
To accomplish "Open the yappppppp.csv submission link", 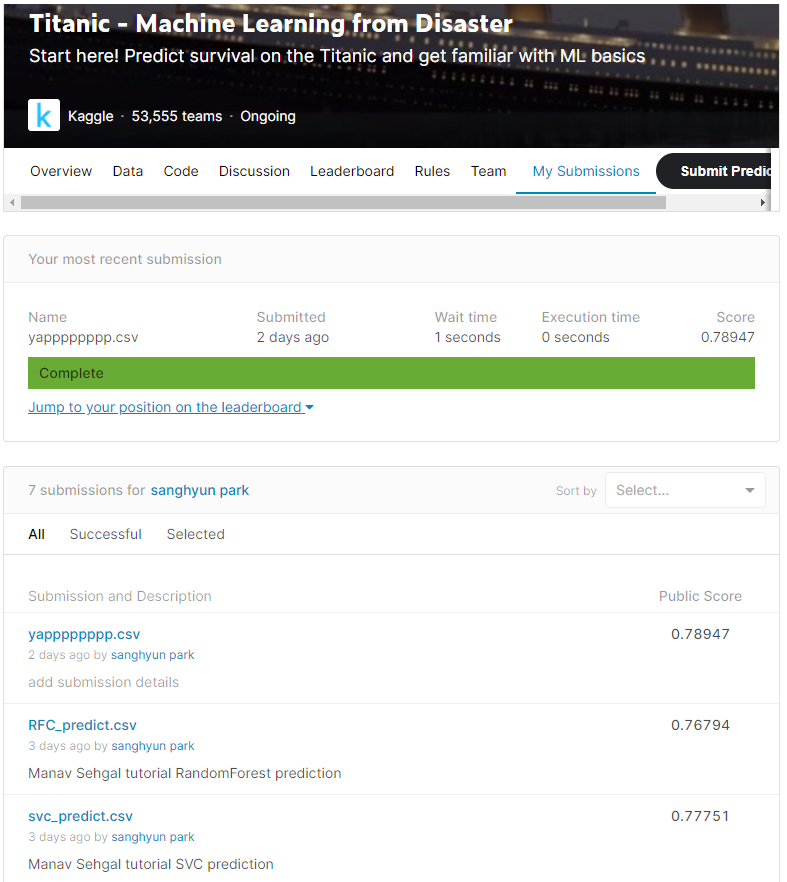I will (84, 634).
